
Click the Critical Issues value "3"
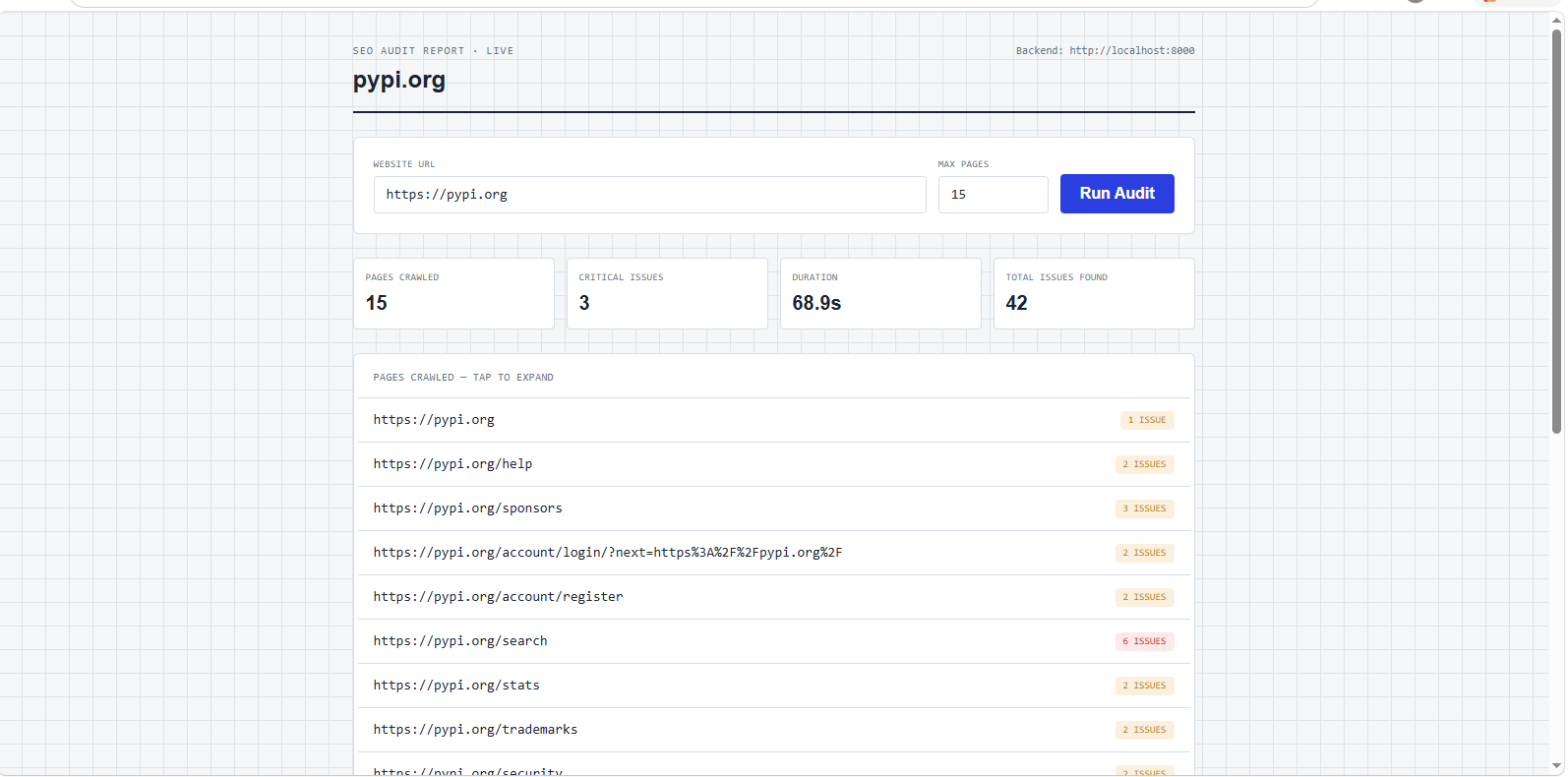(584, 303)
